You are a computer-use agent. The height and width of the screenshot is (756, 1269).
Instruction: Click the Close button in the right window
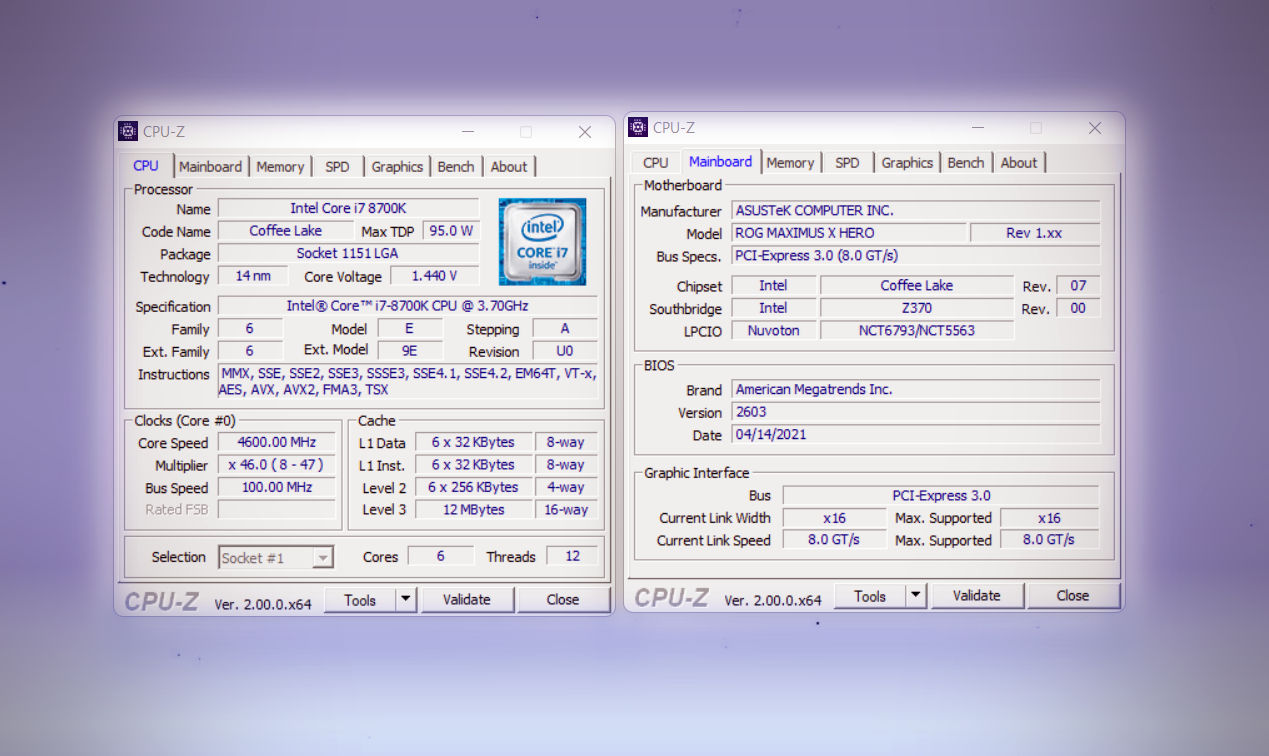click(1072, 595)
